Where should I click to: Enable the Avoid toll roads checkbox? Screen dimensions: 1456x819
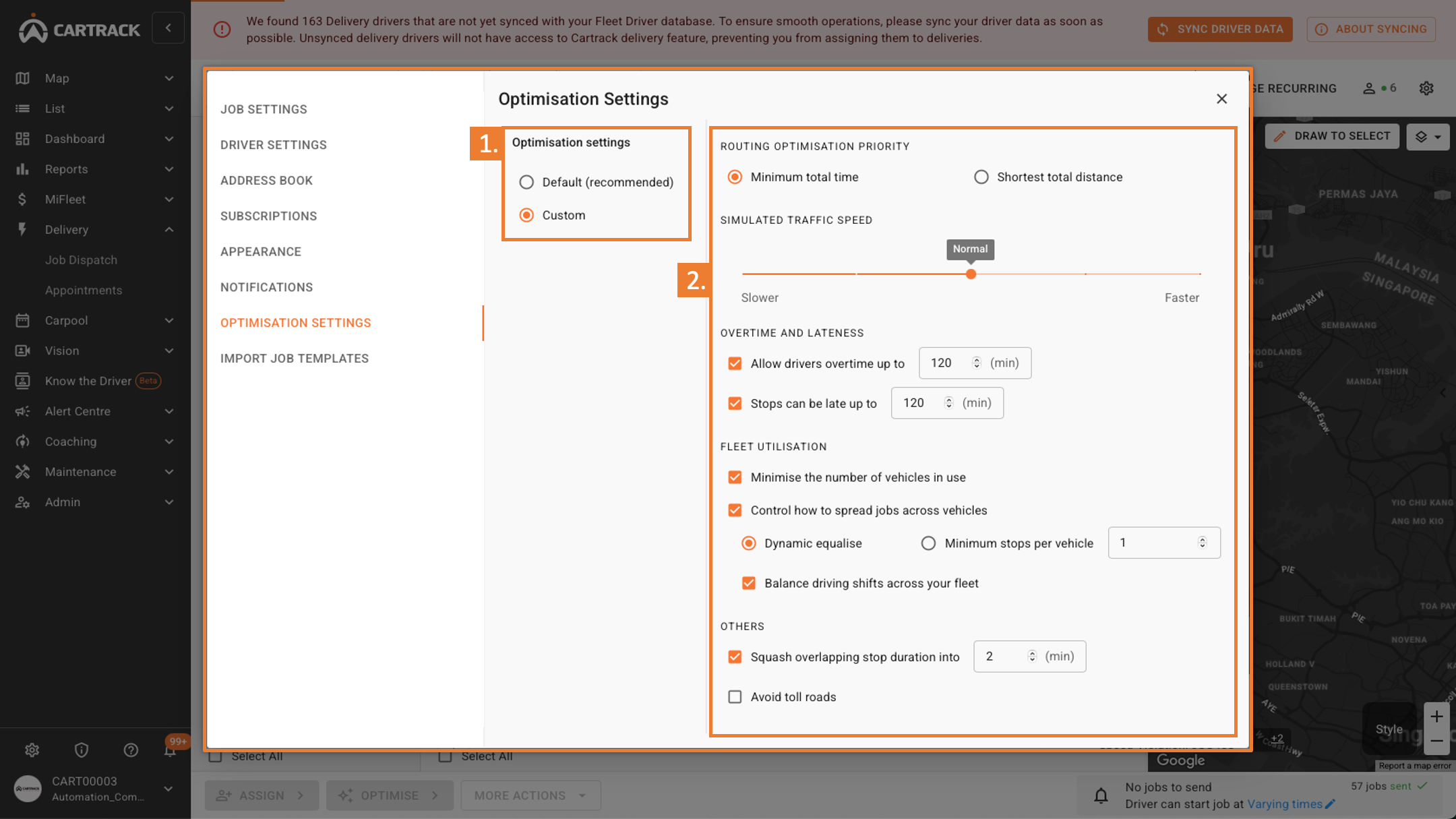(x=735, y=696)
